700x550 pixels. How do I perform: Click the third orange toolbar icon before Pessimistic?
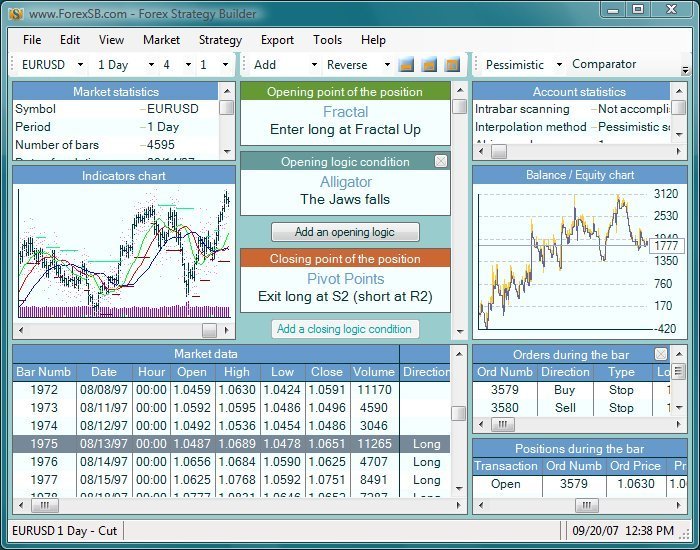[452, 65]
